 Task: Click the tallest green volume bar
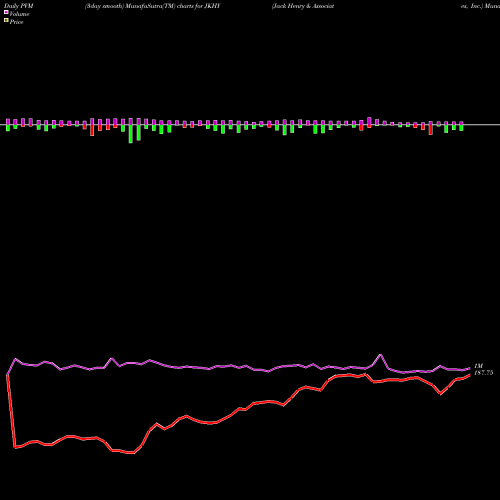tap(131, 134)
